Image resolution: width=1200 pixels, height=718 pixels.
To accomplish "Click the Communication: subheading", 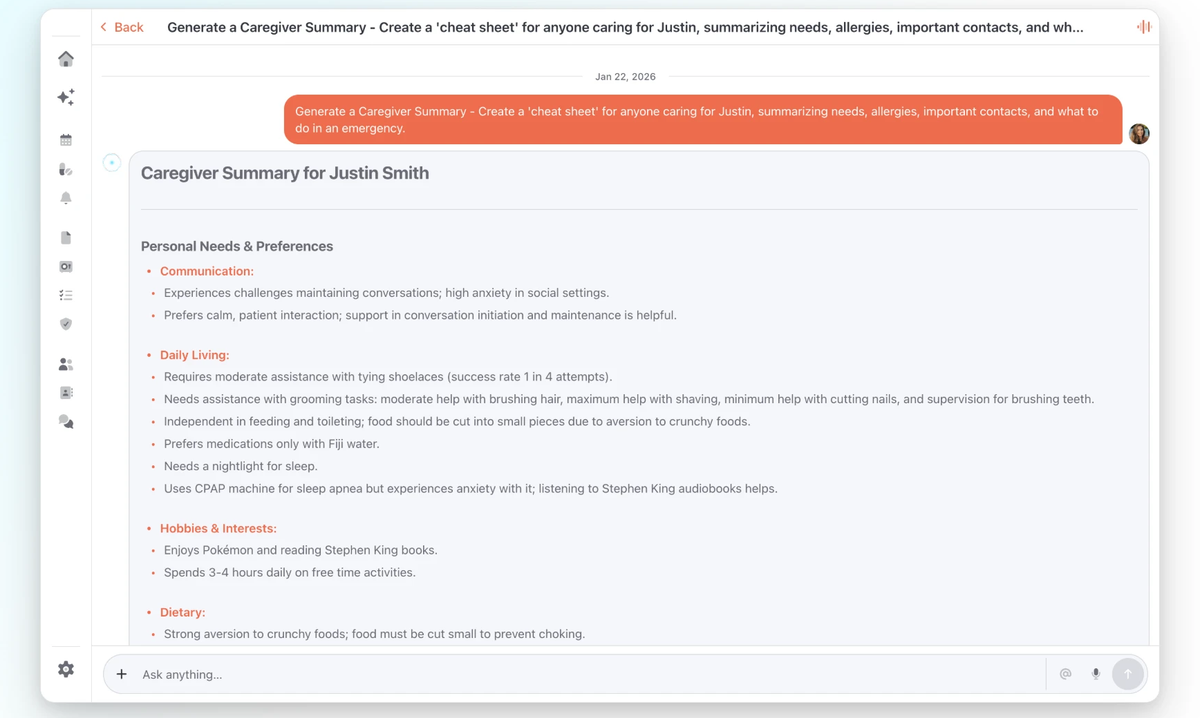I will click(x=207, y=271).
